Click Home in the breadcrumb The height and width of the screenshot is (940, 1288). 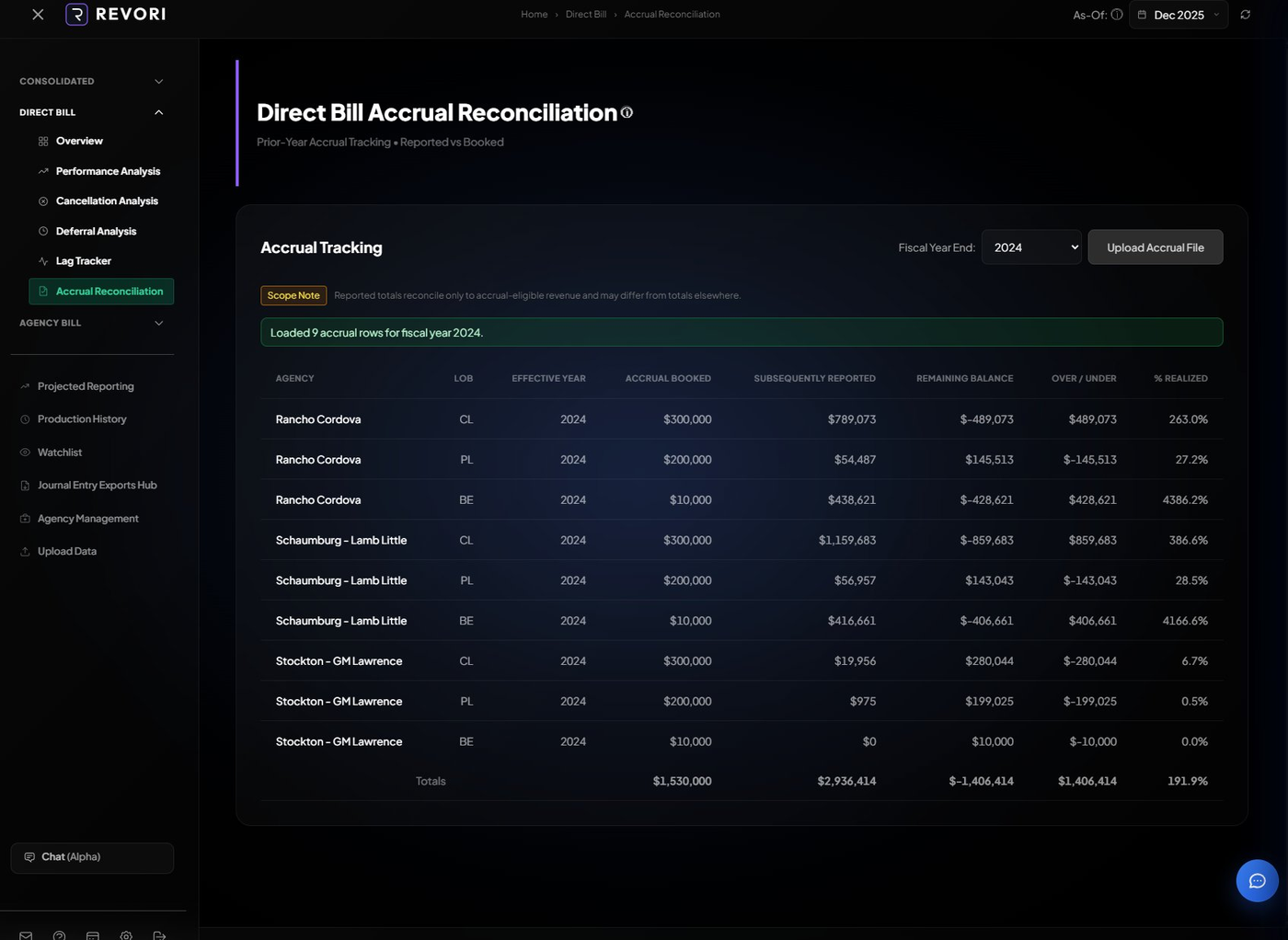534,15
